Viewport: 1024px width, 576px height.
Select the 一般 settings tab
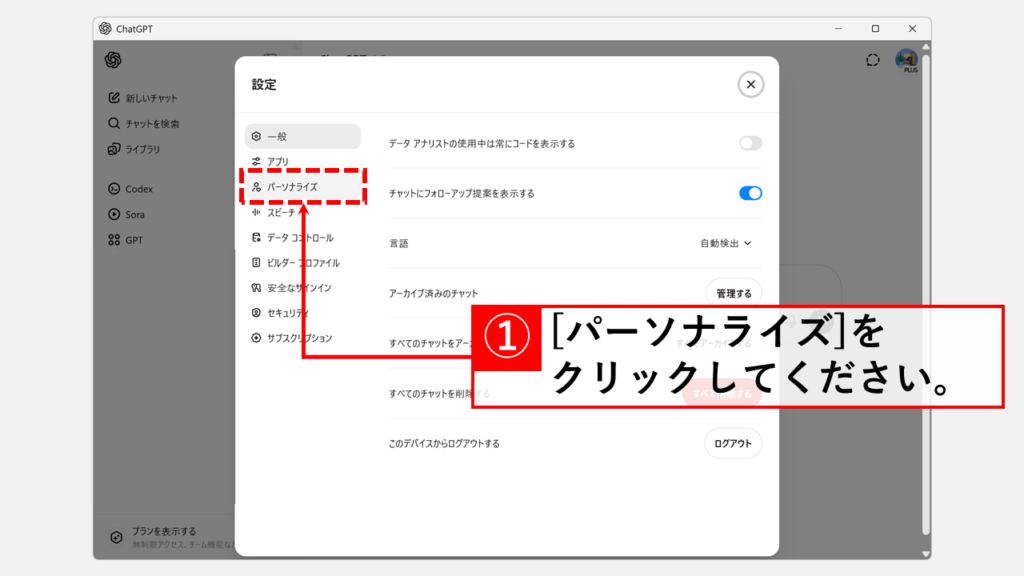(302, 136)
